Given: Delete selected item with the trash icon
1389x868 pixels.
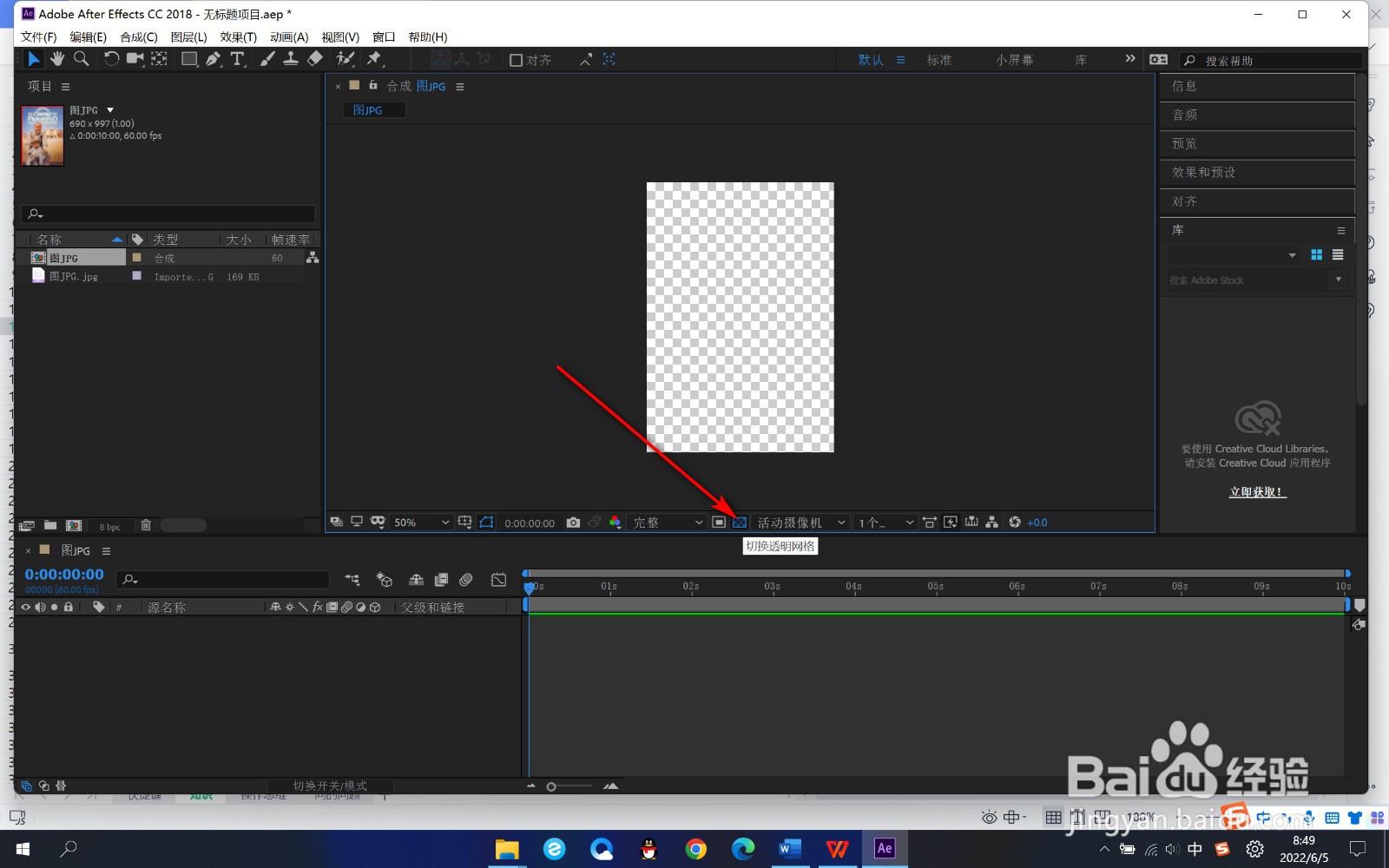Looking at the screenshot, I should [146, 525].
